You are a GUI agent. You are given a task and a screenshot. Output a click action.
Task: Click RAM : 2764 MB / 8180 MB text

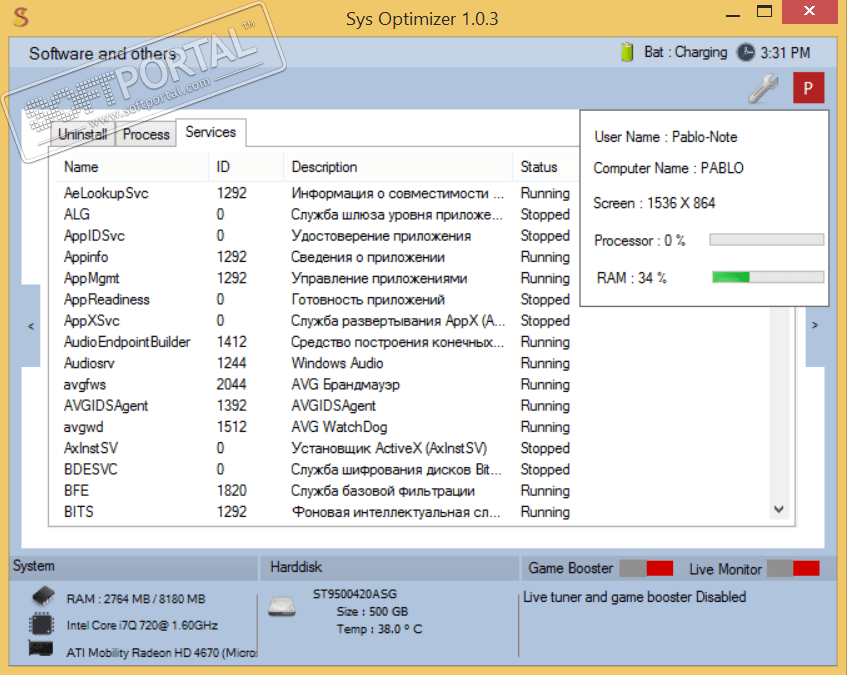136,599
